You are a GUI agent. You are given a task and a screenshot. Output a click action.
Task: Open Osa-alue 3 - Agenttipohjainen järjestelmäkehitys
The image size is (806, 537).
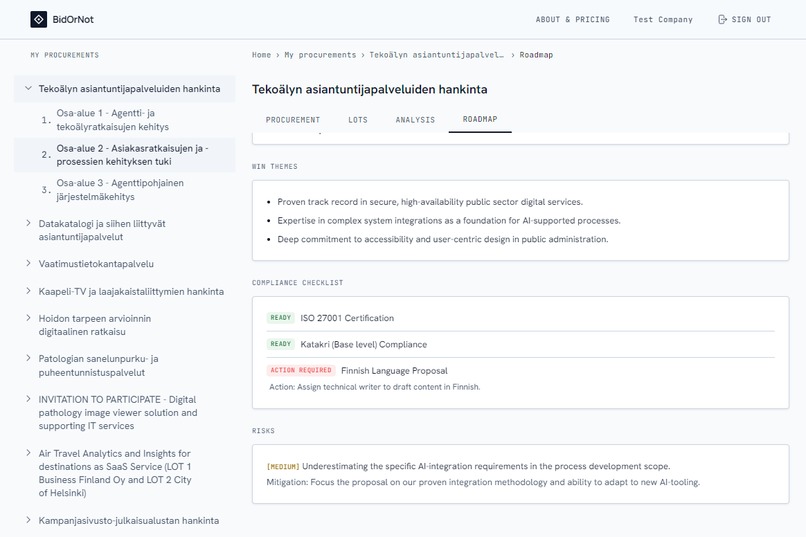click(120, 190)
